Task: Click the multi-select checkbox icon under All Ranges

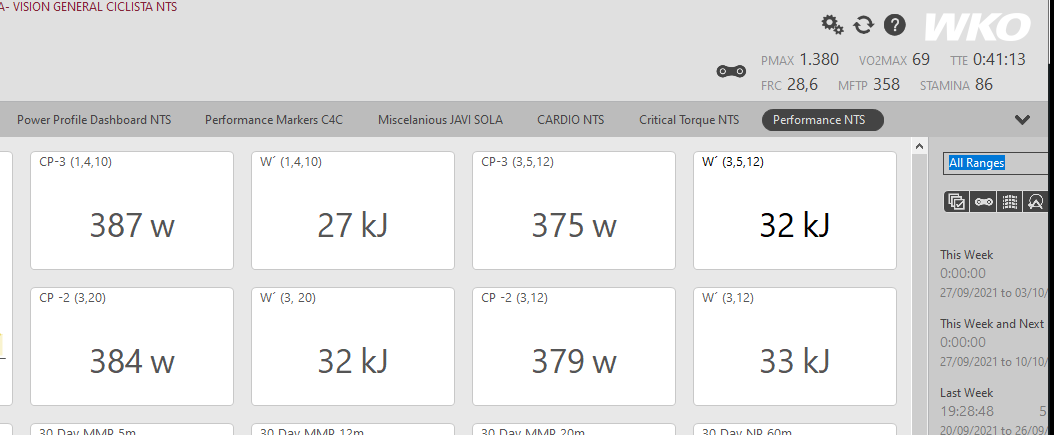Action: pos(957,201)
